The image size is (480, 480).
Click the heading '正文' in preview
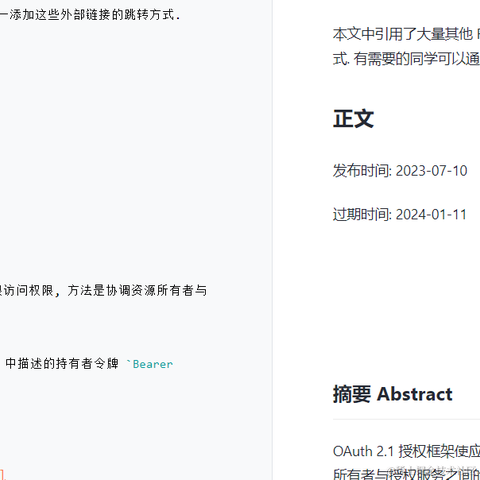point(353,119)
